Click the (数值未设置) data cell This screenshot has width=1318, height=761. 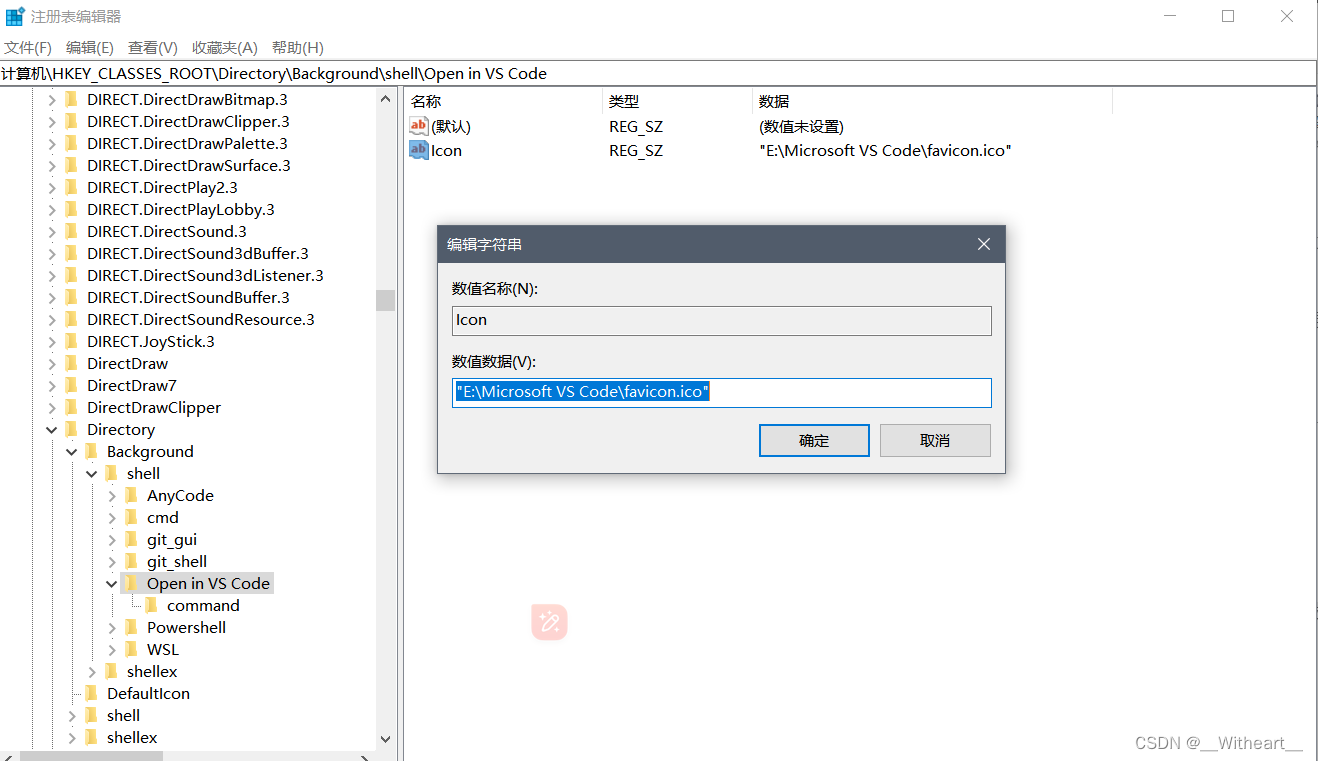tap(801, 127)
